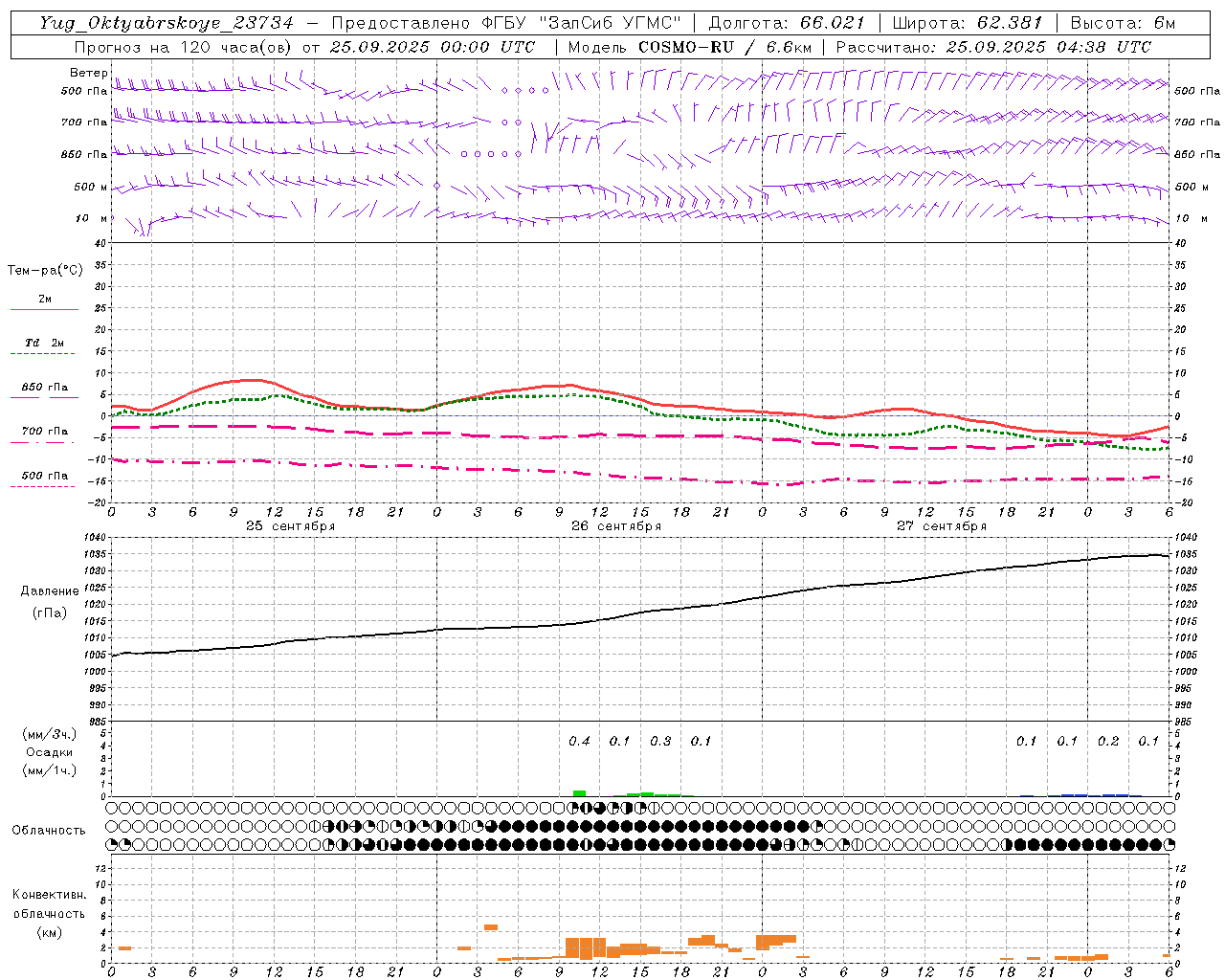The image size is (1225, 980).
Task: Click the 'Td 2м' dew point legend entry
Action: (44, 343)
